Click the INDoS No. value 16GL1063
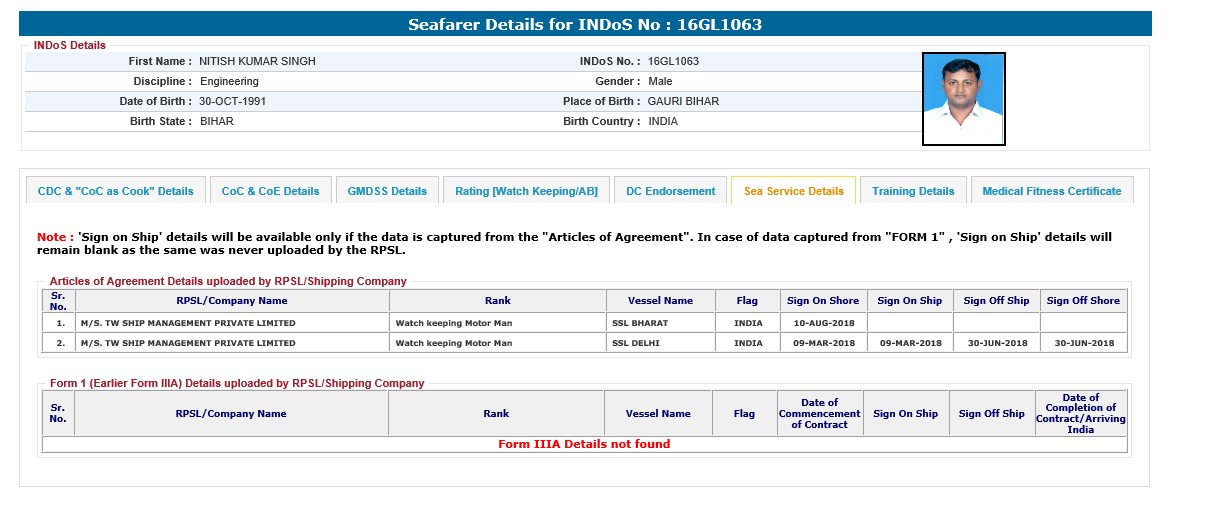The image size is (1221, 509). [x=673, y=61]
